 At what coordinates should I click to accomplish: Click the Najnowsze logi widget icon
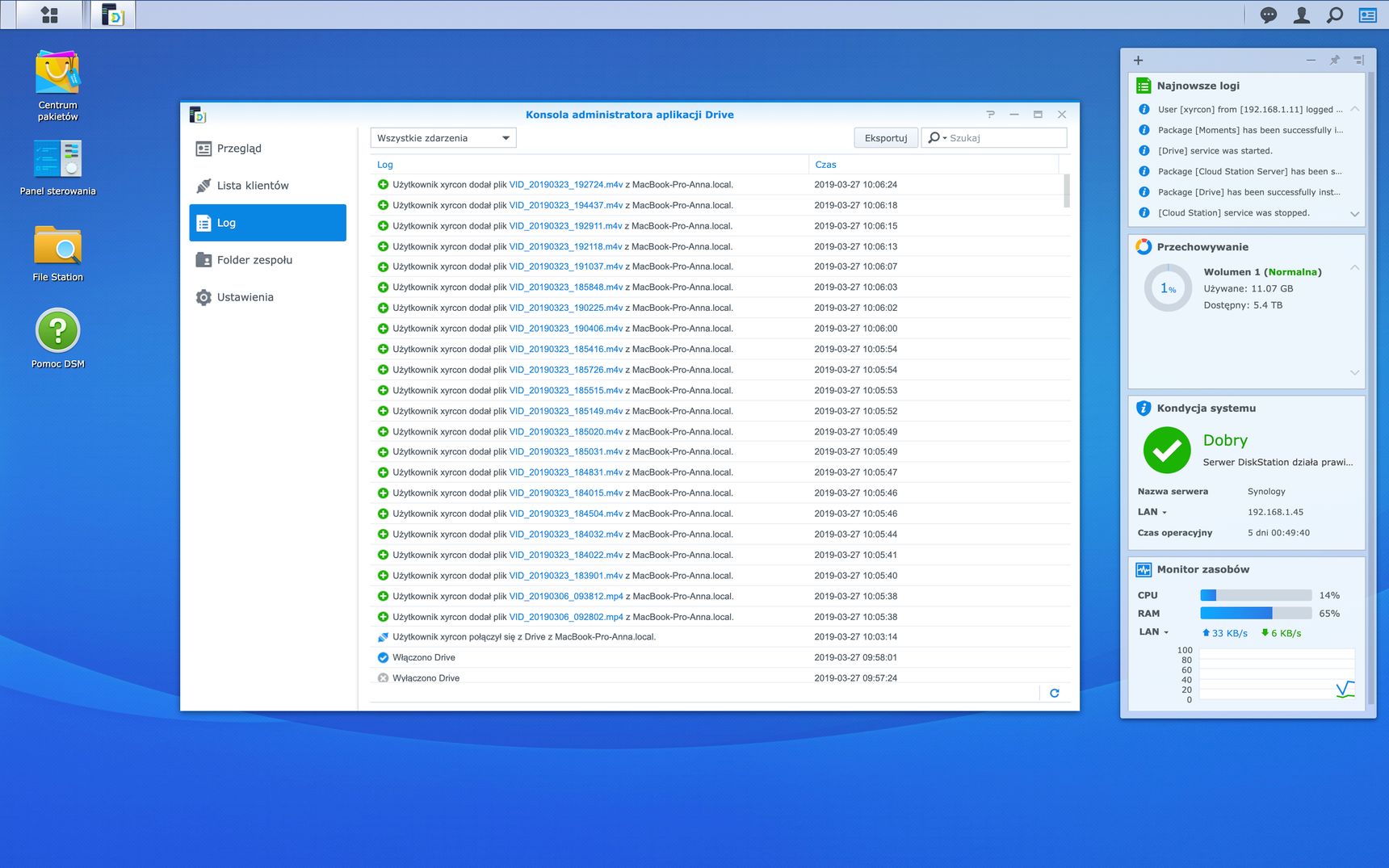[1144, 86]
